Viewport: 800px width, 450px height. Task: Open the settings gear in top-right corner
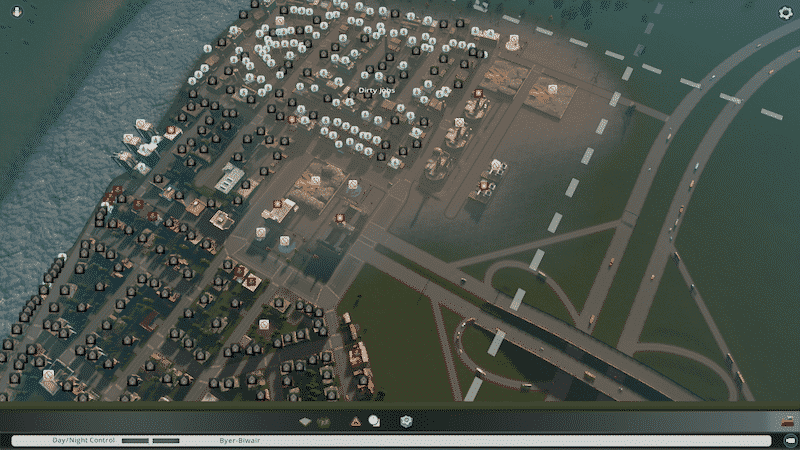pyautogui.click(x=785, y=12)
